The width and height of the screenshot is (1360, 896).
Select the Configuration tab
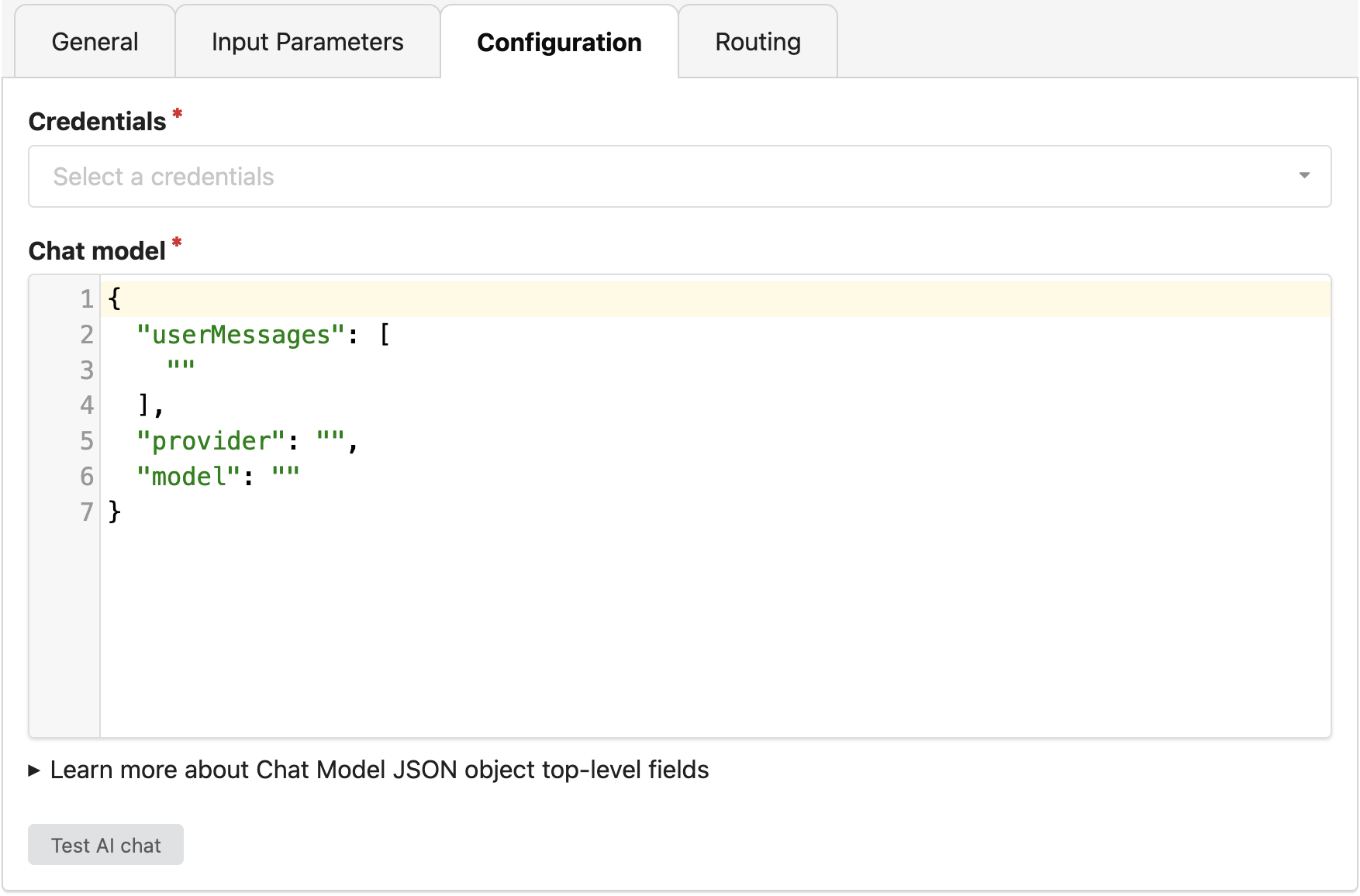tap(559, 42)
